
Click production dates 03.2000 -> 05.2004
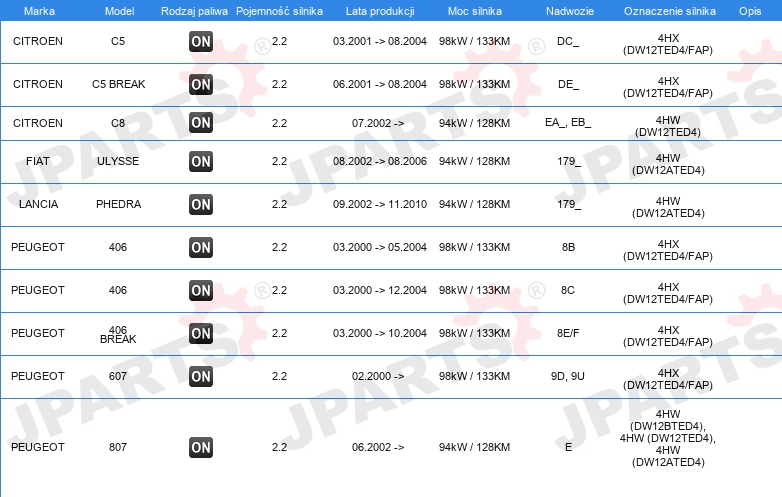[380, 247]
